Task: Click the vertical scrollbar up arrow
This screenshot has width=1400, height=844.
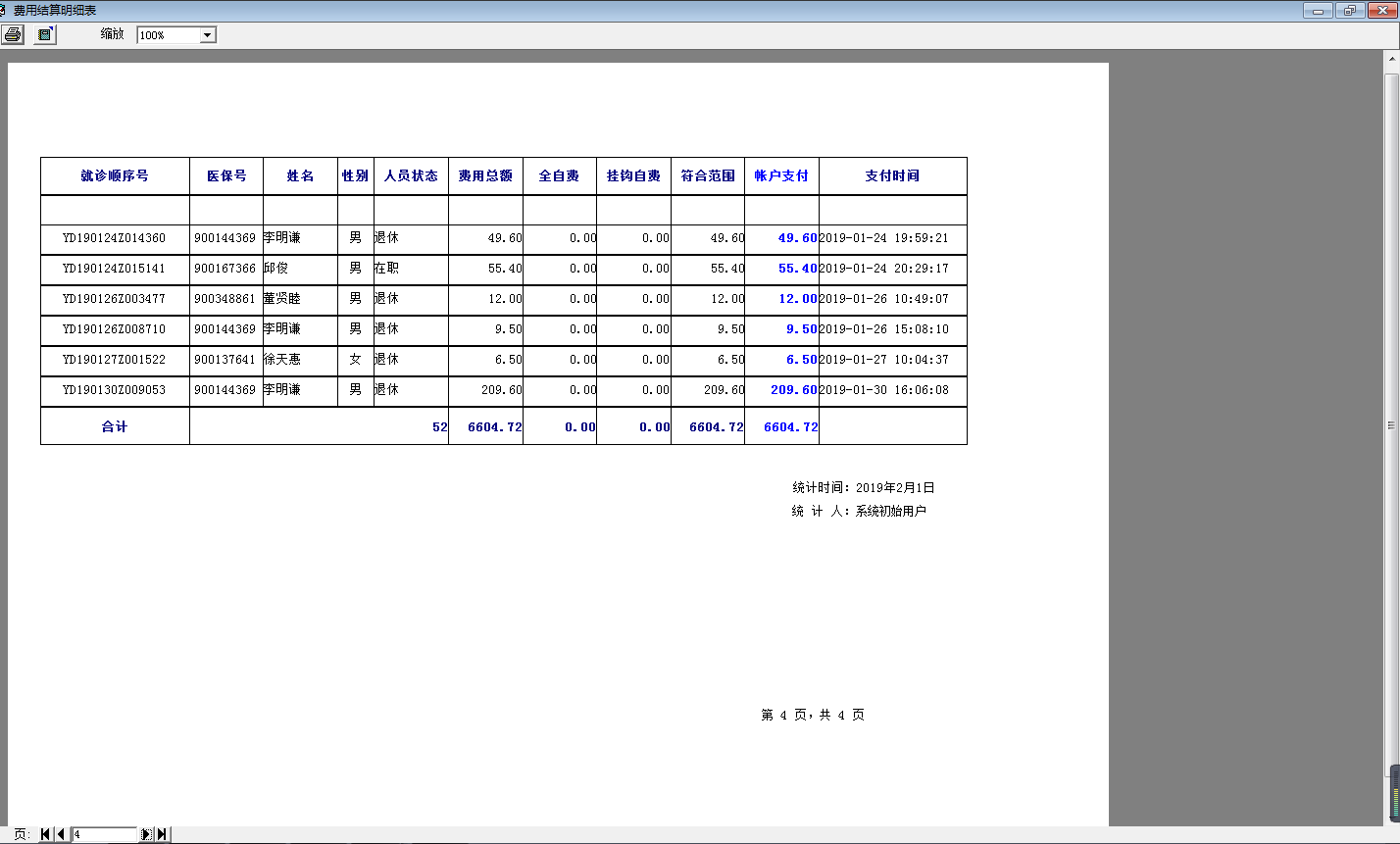Action: click(x=1392, y=58)
